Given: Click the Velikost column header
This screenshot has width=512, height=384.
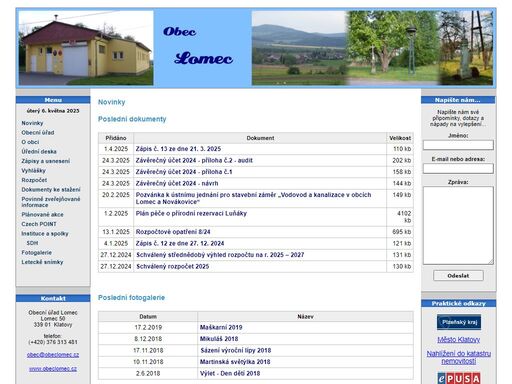Looking at the screenshot, I should [x=400, y=138].
